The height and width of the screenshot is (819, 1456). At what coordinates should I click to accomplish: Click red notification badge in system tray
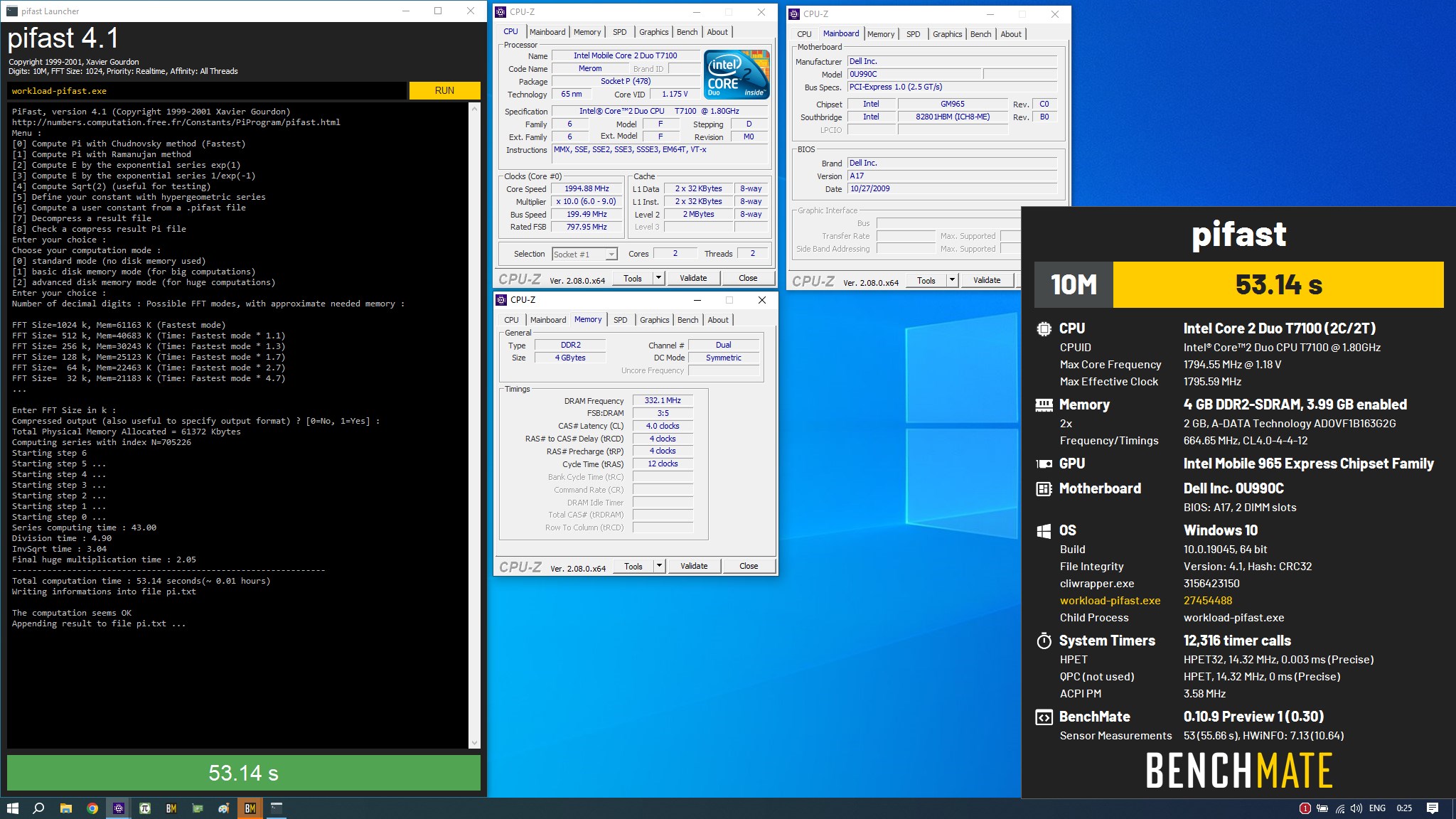click(1305, 808)
